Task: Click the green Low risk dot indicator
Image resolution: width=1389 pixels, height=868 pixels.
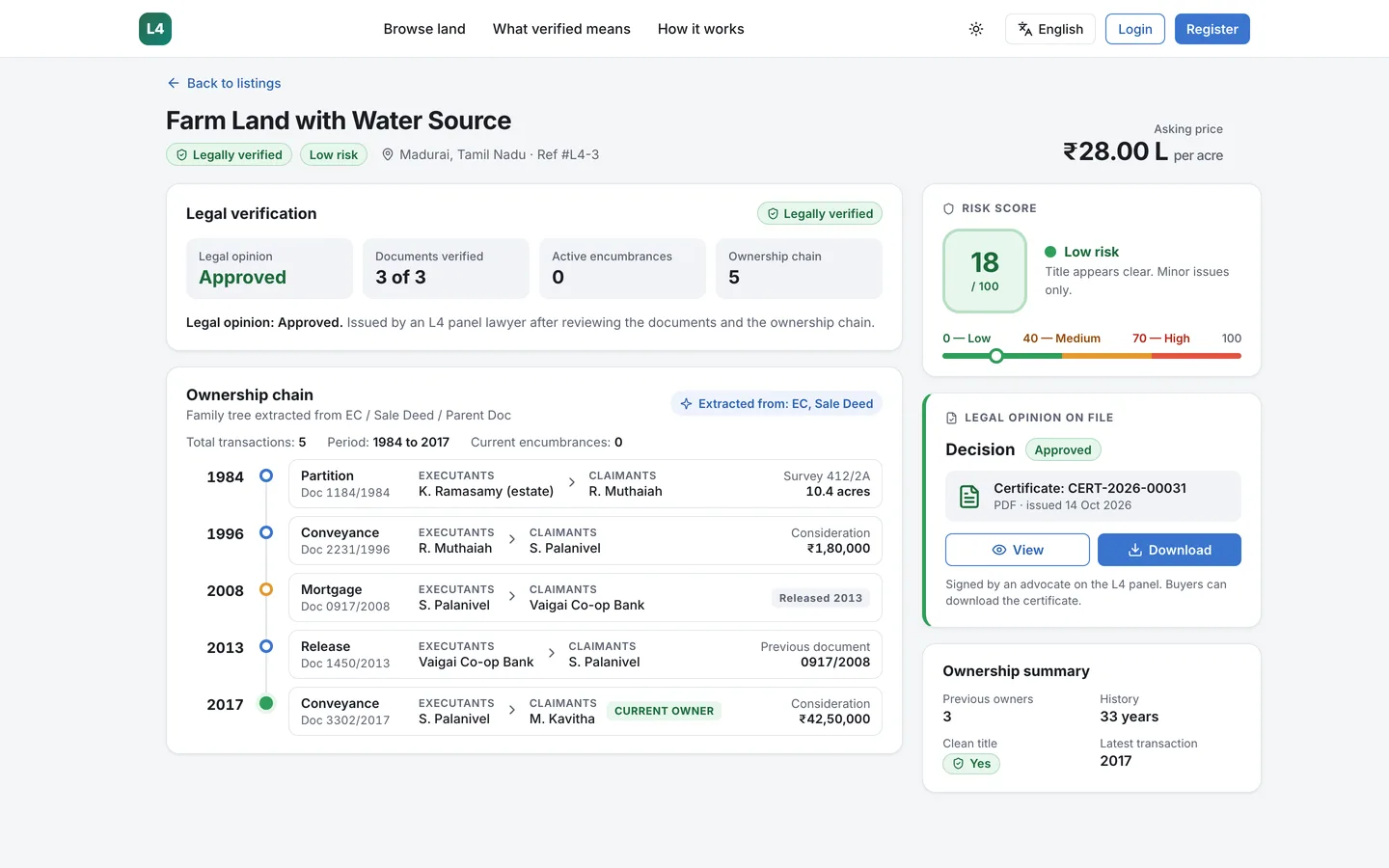Action: 1050,252
